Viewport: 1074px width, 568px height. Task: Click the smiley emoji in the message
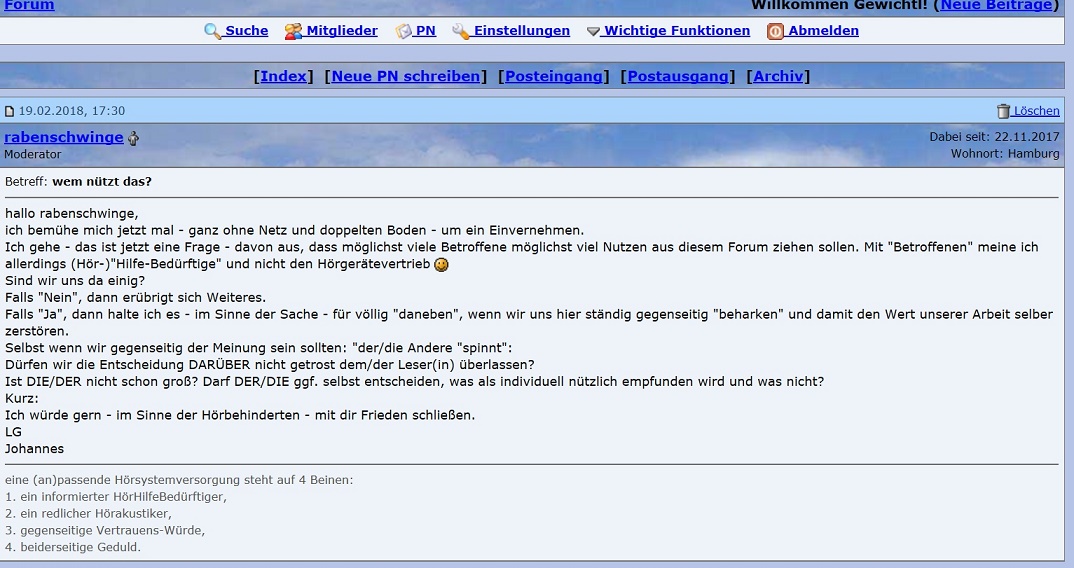[441, 265]
